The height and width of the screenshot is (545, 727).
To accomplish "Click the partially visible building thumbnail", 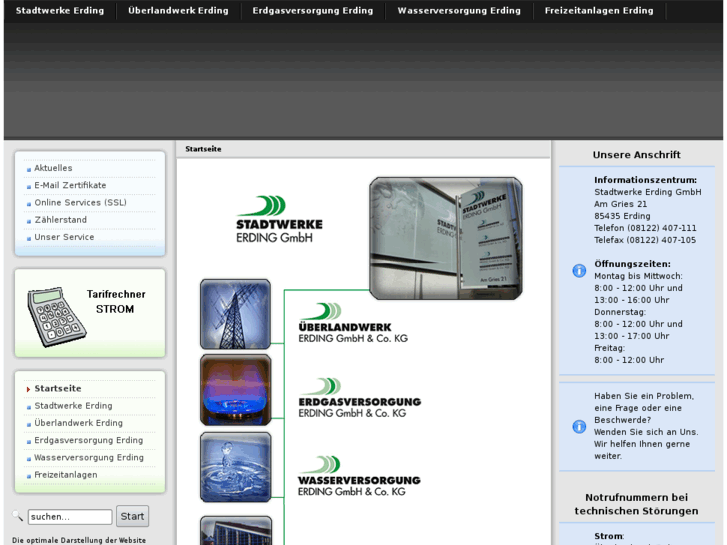I will (235, 530).
